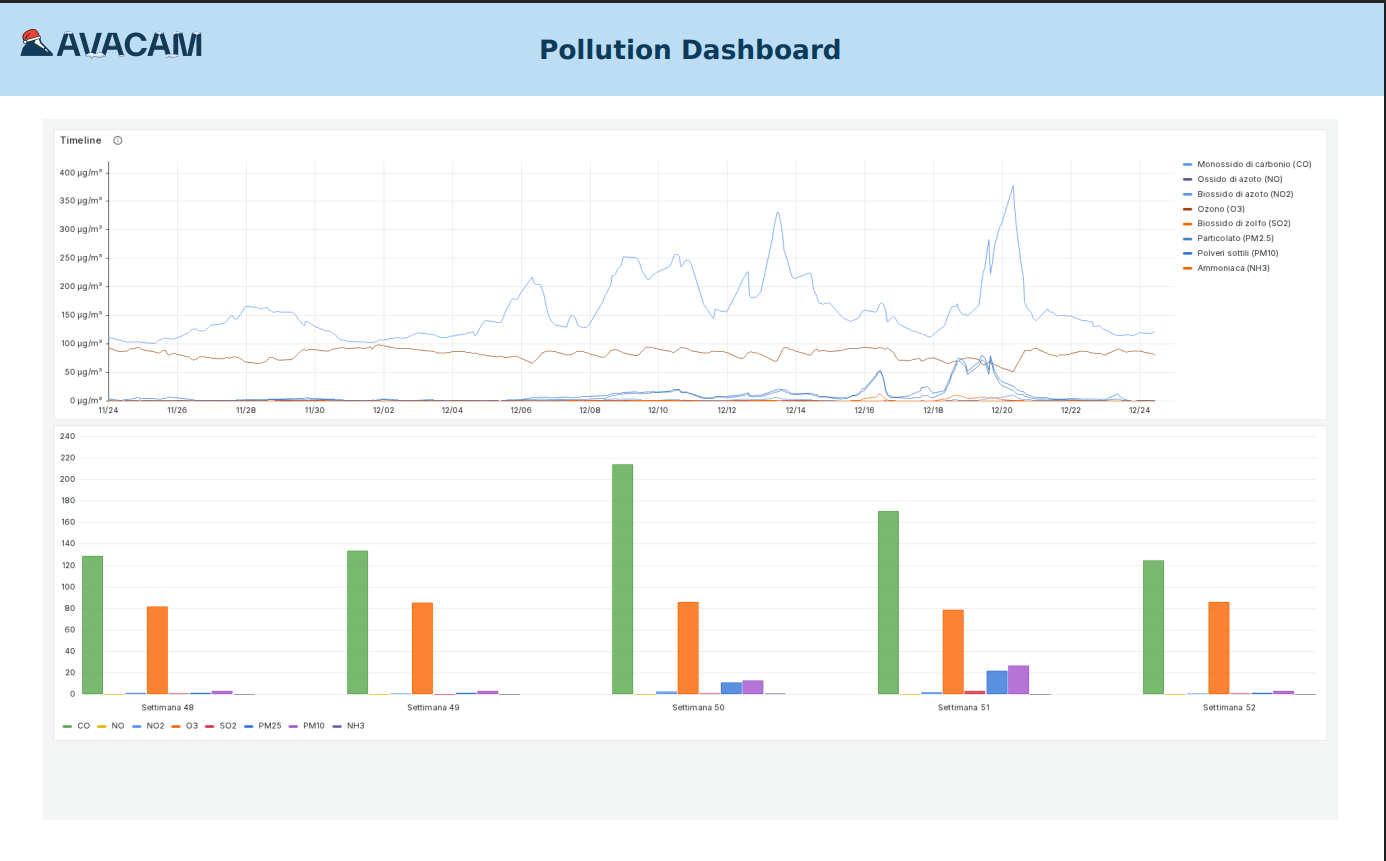1386x861 pixels.
Task: Toggle Ossido di azoto (NO) legend entry
Action: coord(1239,179)
